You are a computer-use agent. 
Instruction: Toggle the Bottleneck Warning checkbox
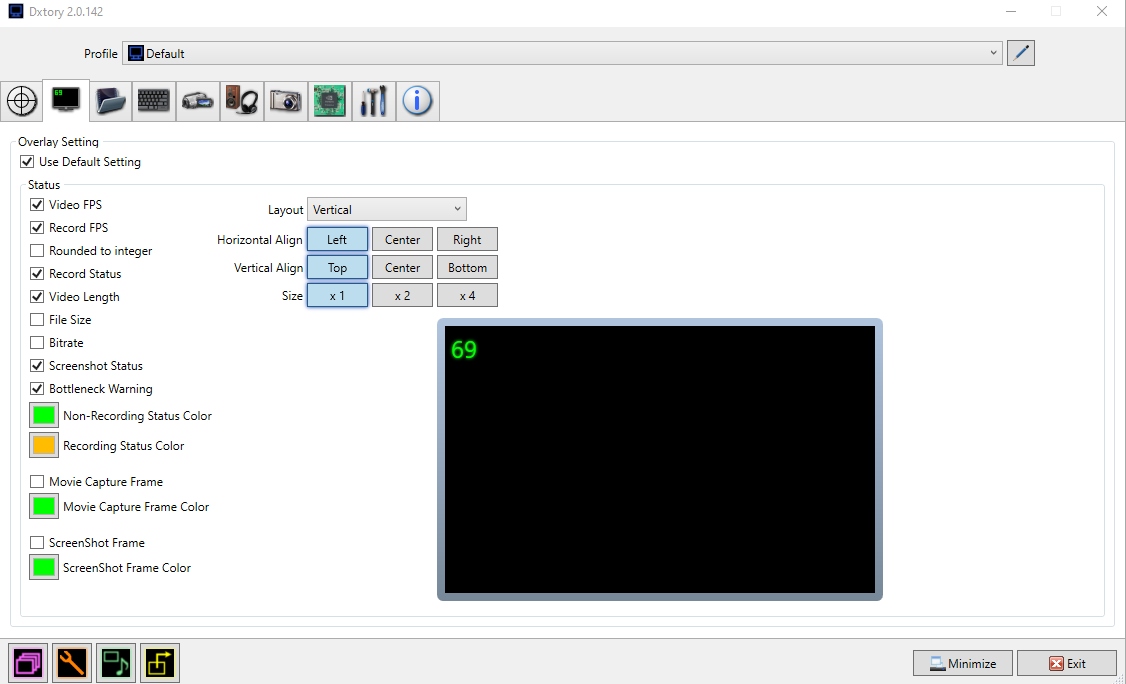tap(37, 389)
